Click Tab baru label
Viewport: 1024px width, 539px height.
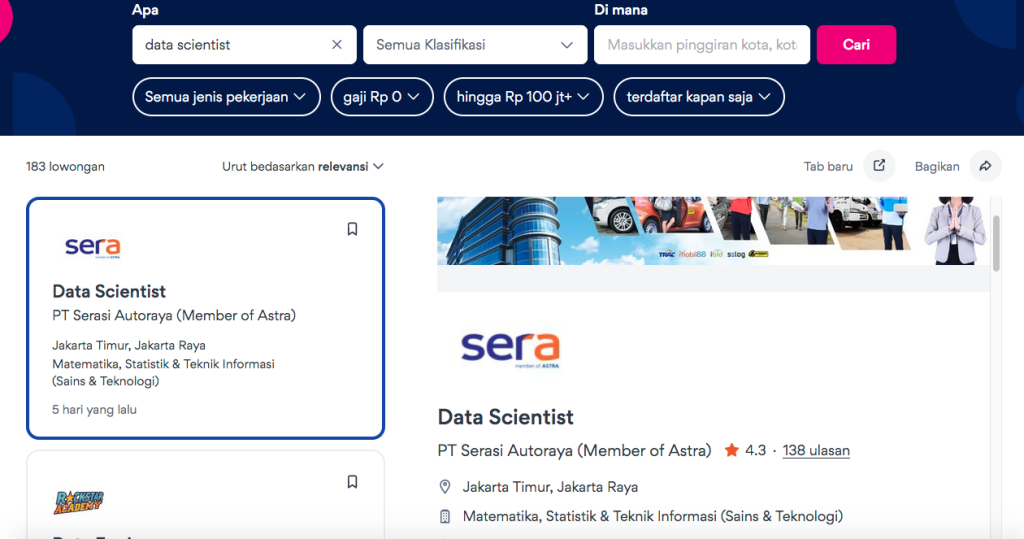828,167
